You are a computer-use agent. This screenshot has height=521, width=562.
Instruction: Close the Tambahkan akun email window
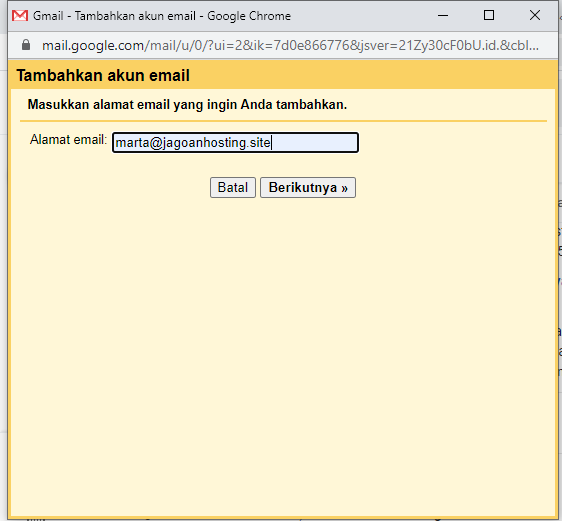535,15
